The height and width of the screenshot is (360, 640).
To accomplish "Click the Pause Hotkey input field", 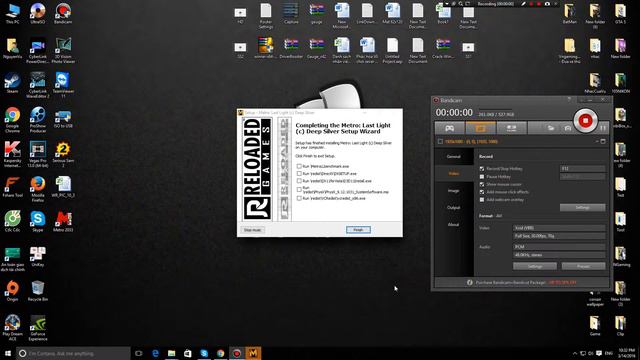I will click(x=582, y=177).
